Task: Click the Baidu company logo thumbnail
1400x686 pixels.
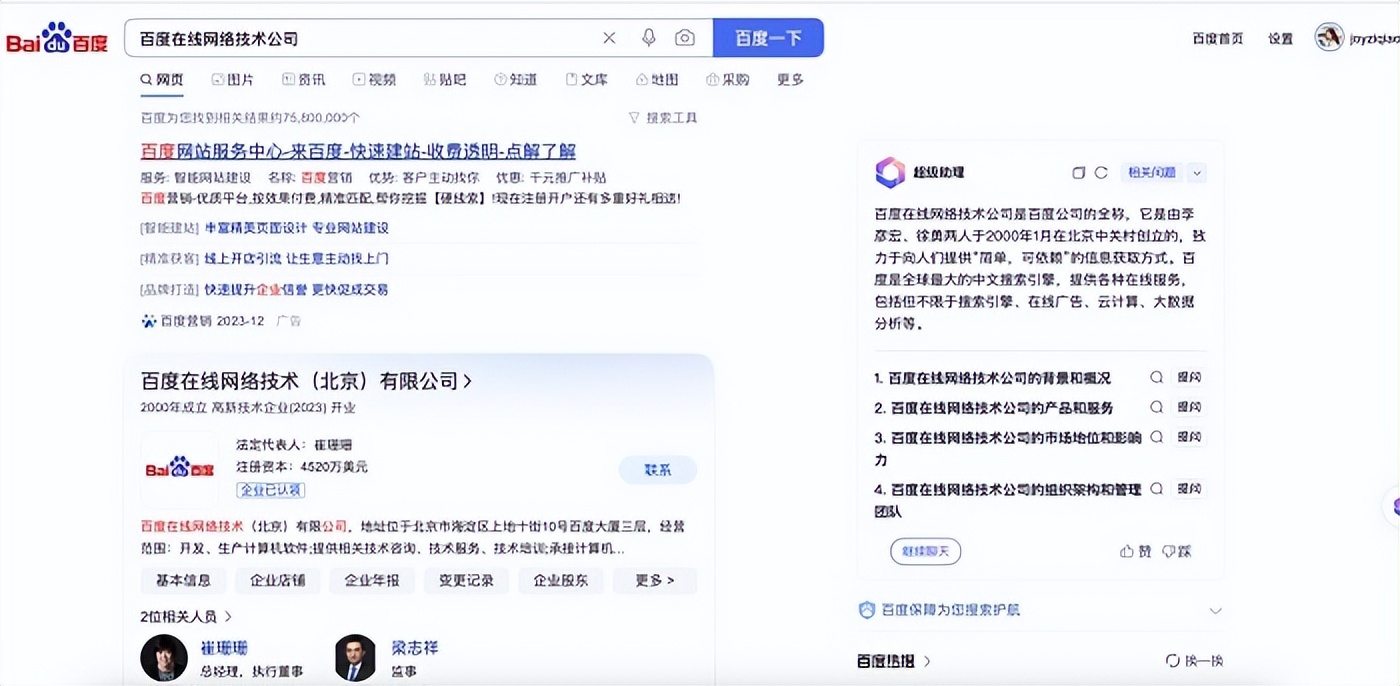Action: (180, 469)
